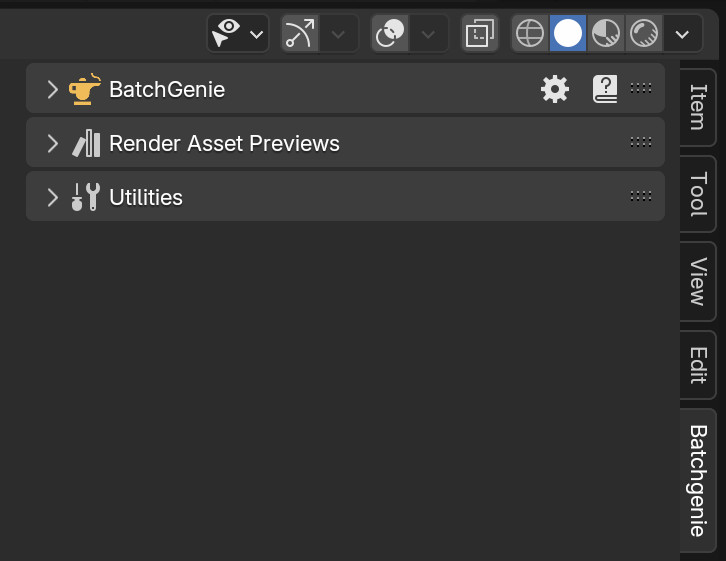Switch to the Item sidebar tab
This screenshot has height=561, width=726.
click(x=698, y=107)
